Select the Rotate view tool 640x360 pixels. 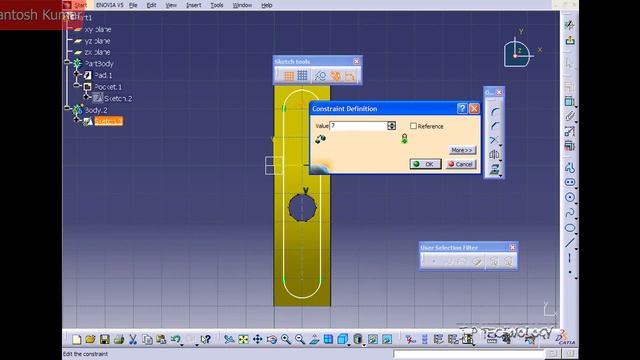[x=271, y=339]
